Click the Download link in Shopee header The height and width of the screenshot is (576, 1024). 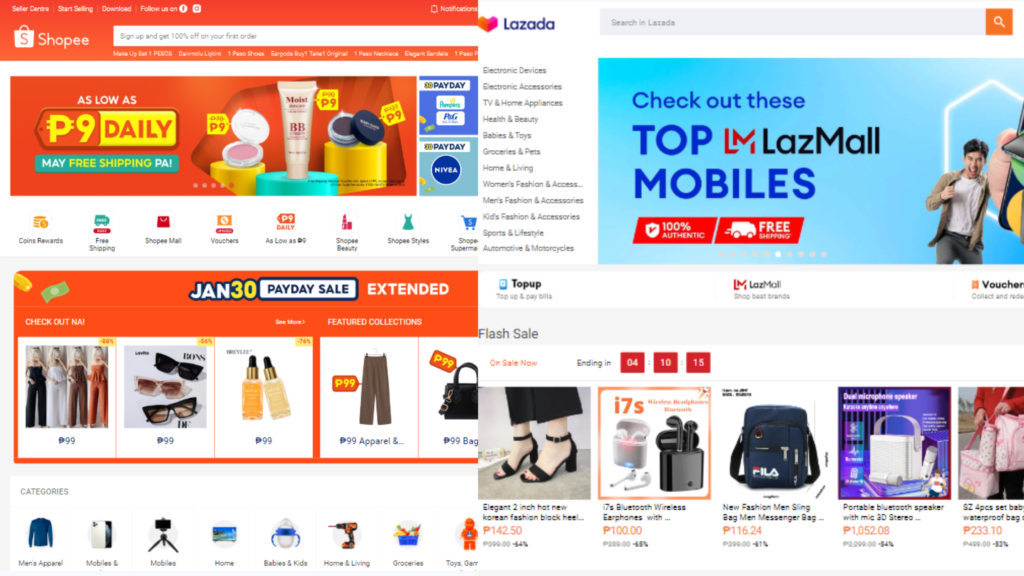click(116, 8)
